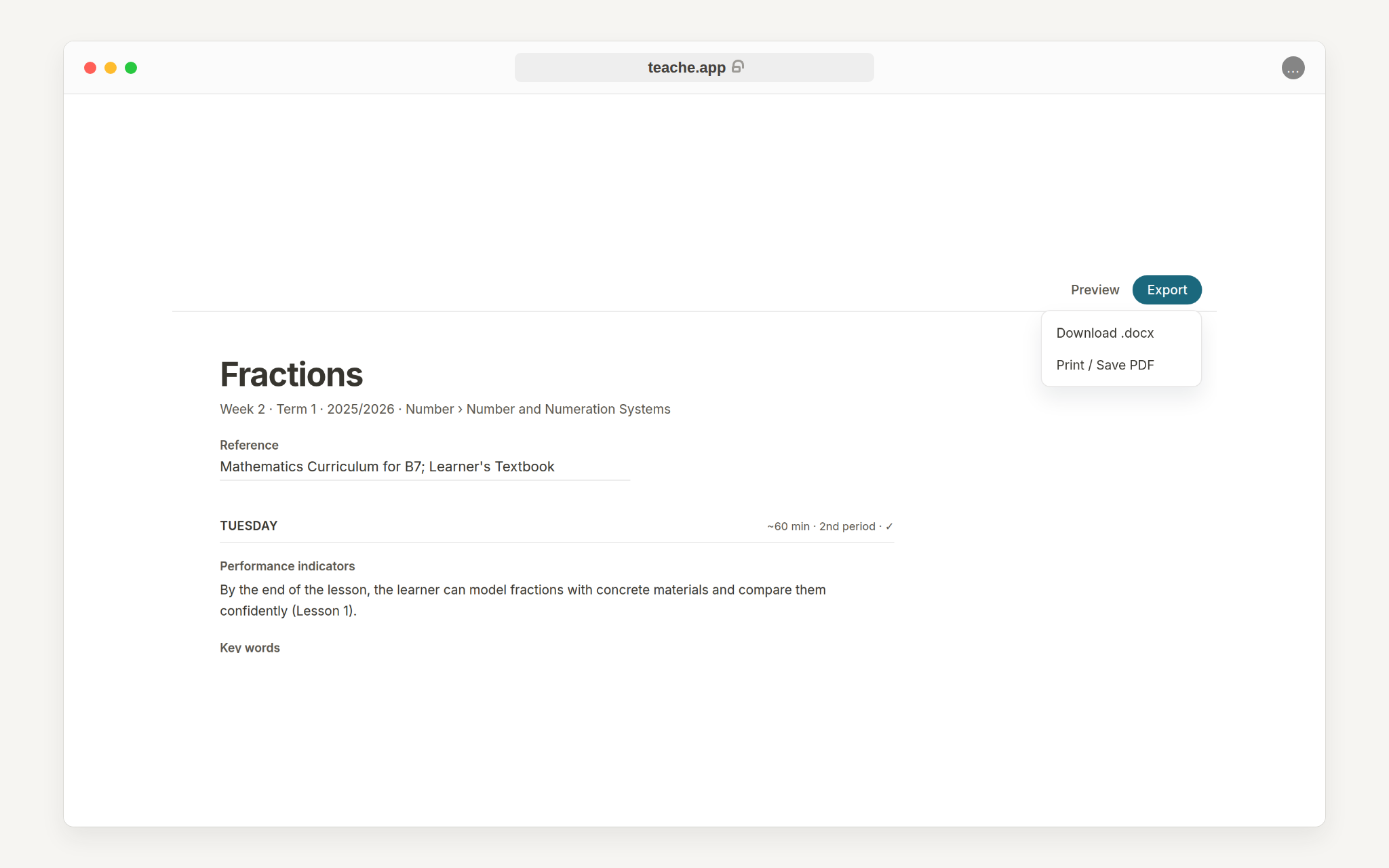1389x868 pixels.
Task: Click the Number breadcrumb link
Action: tap(429, 409)
